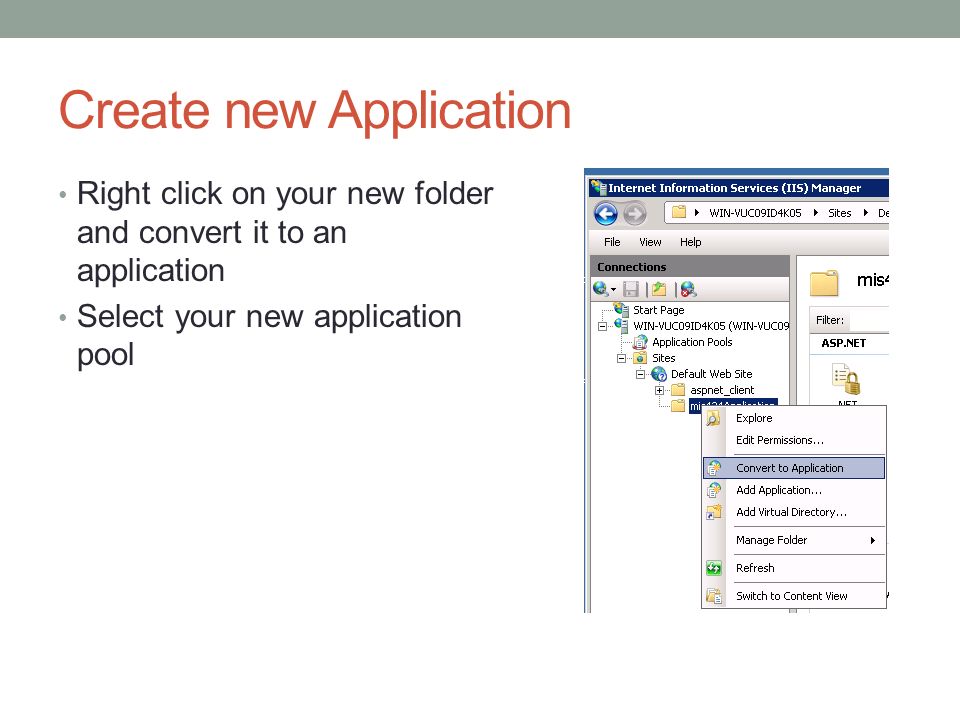Image resolution: width=960 pixels, height=720 pixels.
Task: Click the Default Web Site globe icon
Action: click(659, 374)
